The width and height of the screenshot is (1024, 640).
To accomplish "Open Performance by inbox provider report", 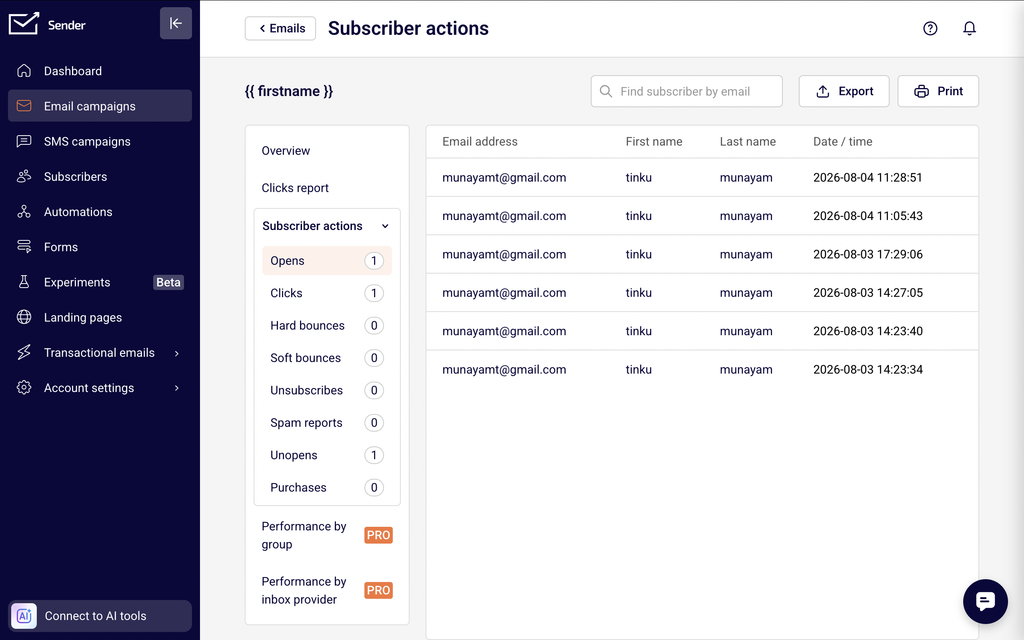I will 327,590.
